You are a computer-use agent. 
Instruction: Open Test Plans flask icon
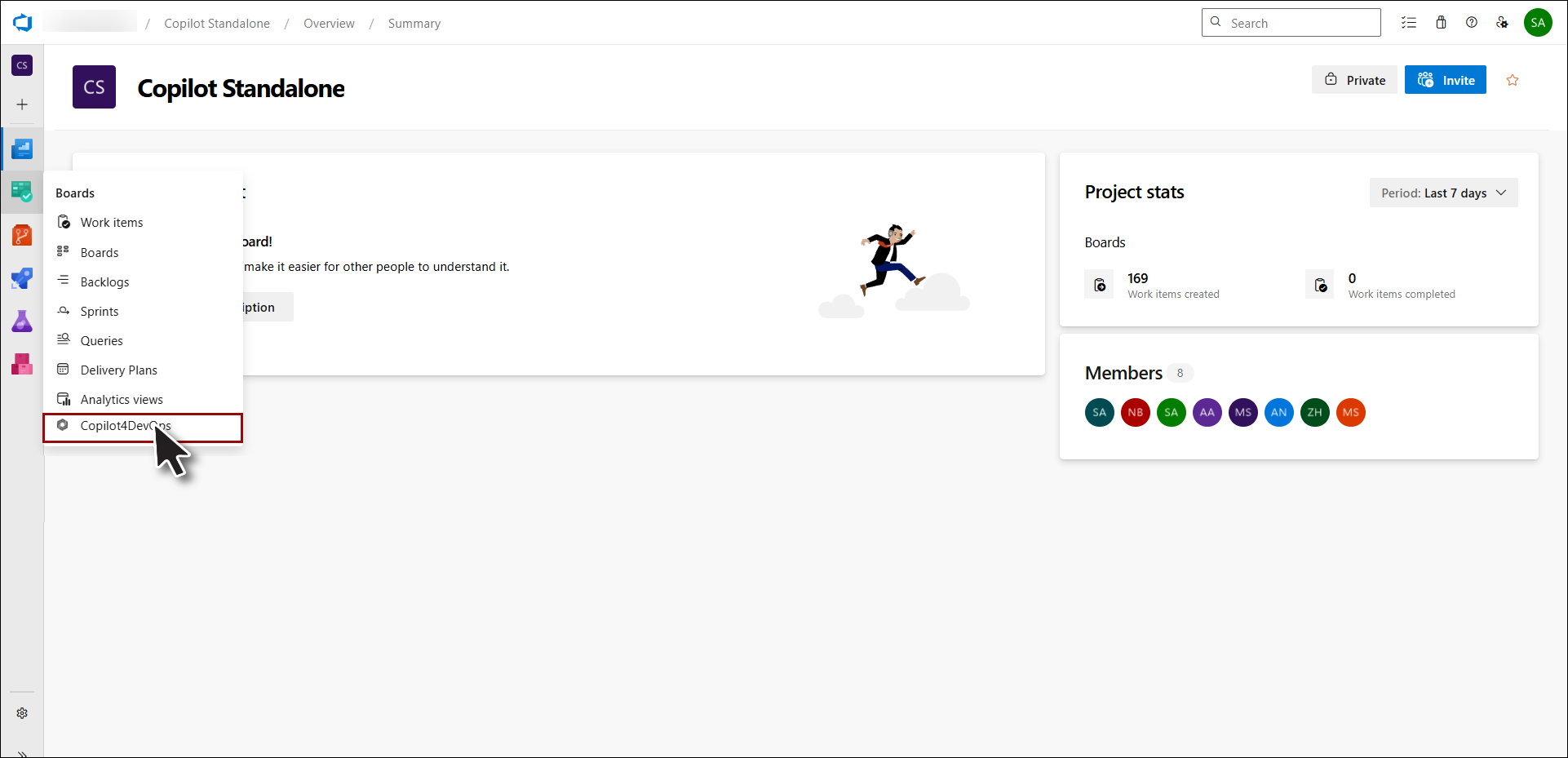(x=22, y=321)
